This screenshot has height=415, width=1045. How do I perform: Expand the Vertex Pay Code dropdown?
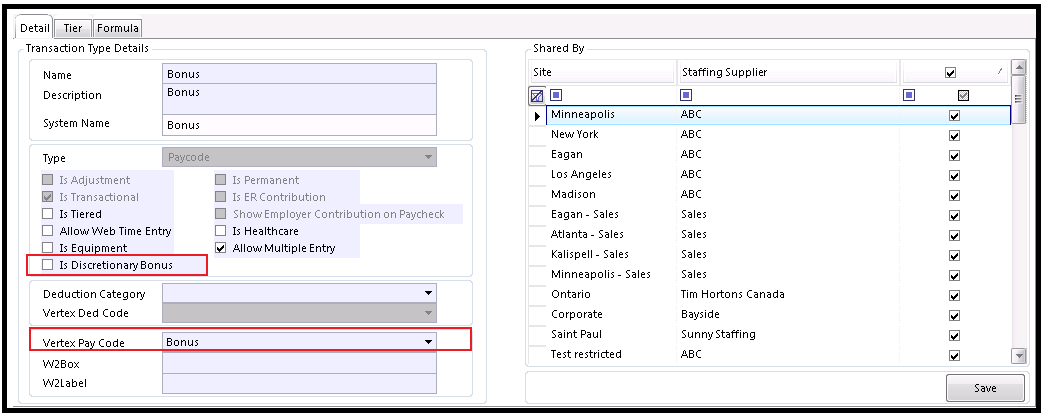[x=299, y=342]
